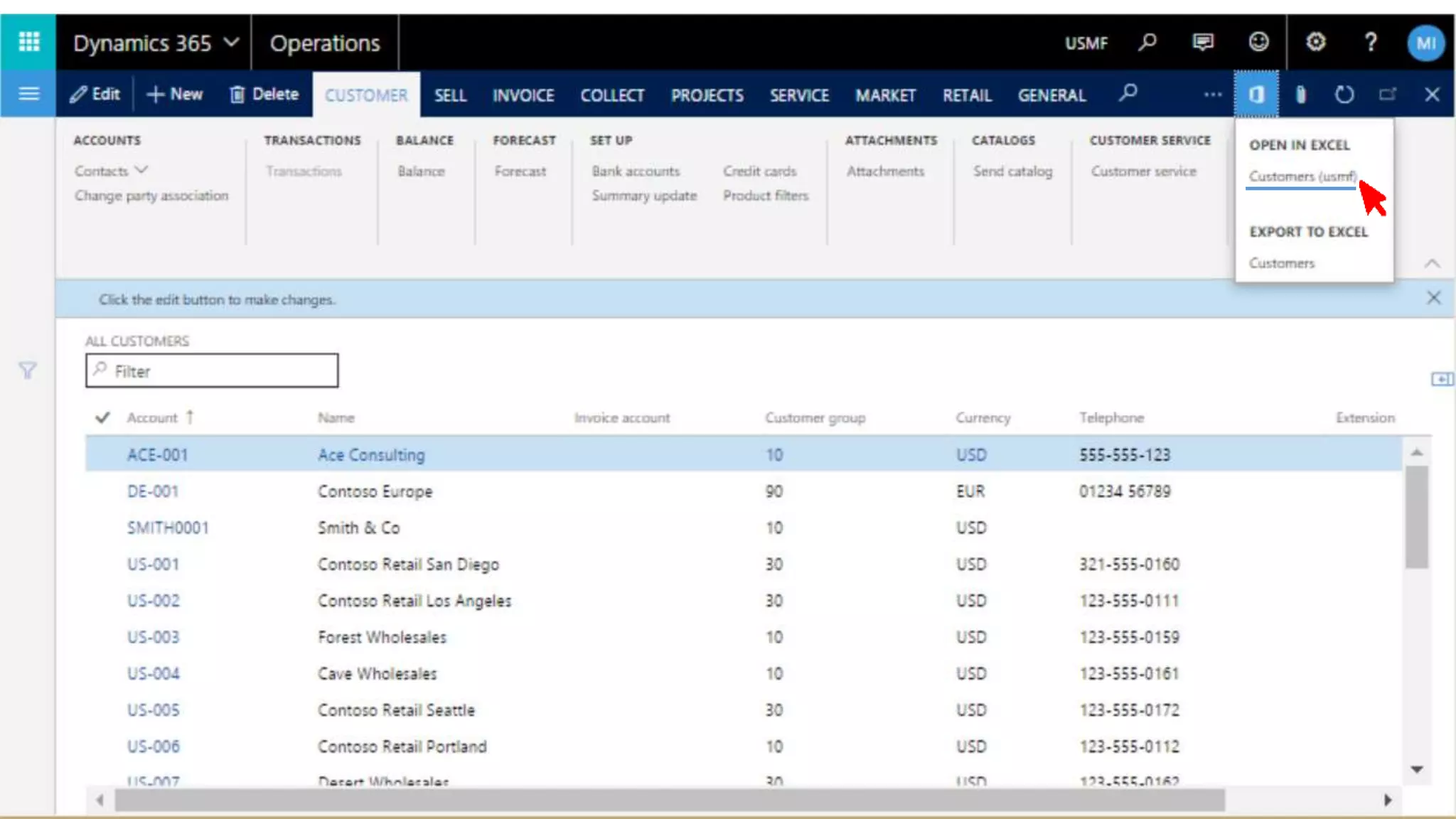Expand the Contacts dropdown

[111, 171]
